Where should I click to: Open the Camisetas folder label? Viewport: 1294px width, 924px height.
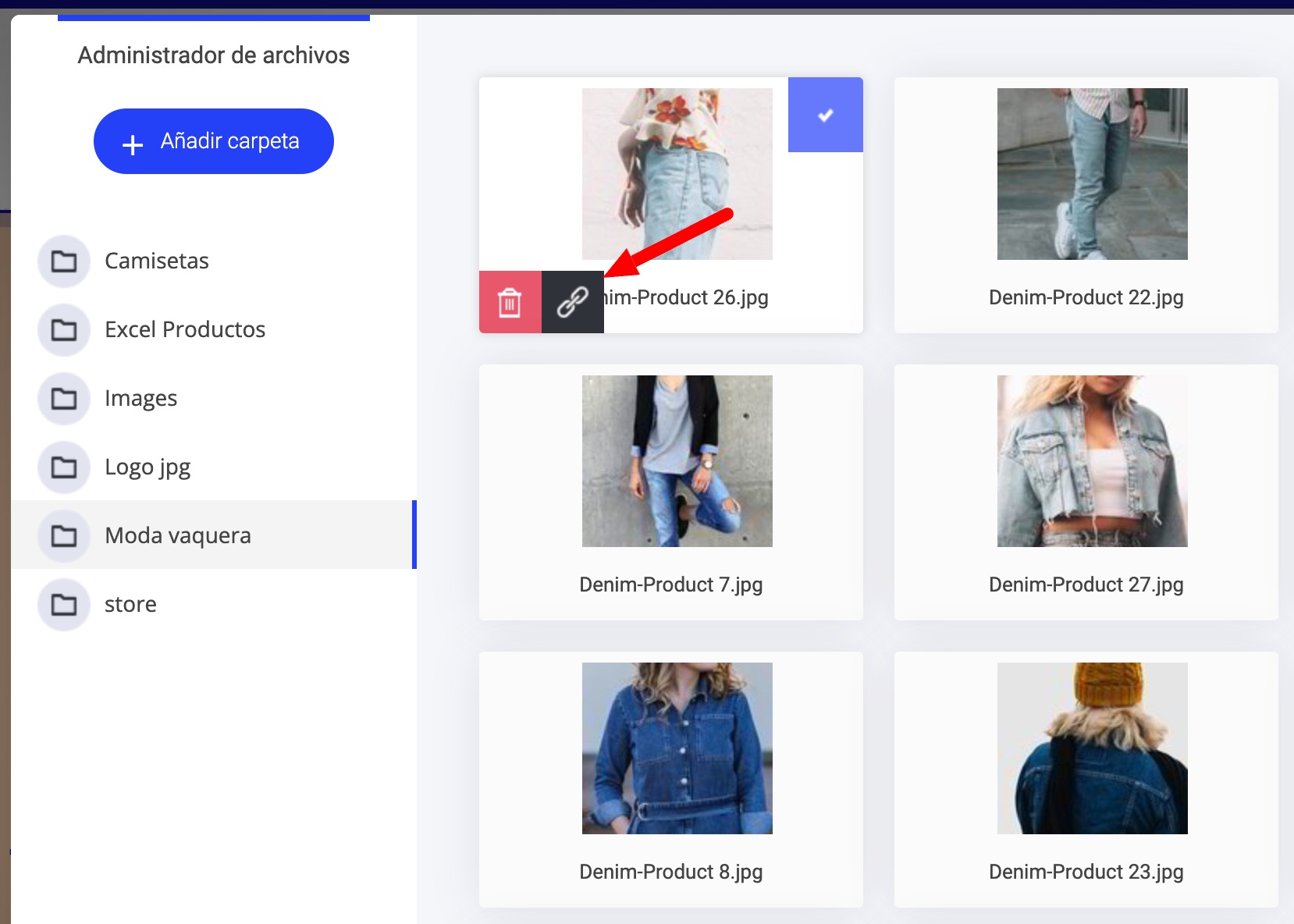(157, 261)
